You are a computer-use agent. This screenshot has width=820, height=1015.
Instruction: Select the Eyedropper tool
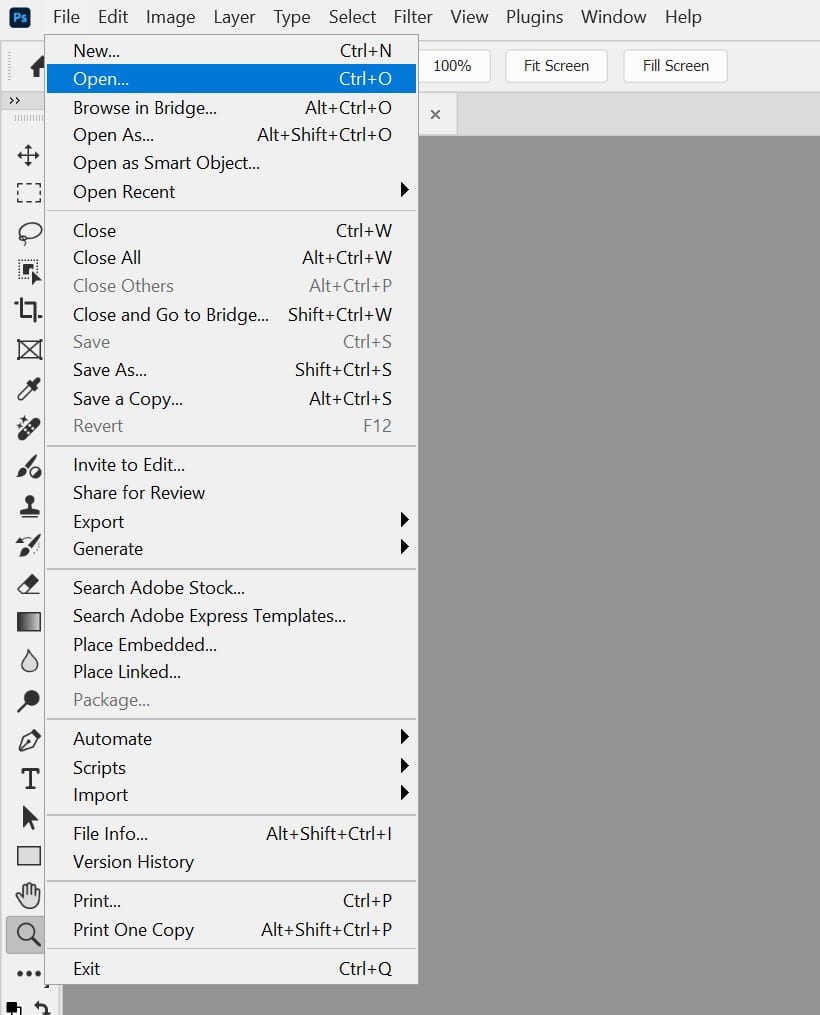pos(28,389)
